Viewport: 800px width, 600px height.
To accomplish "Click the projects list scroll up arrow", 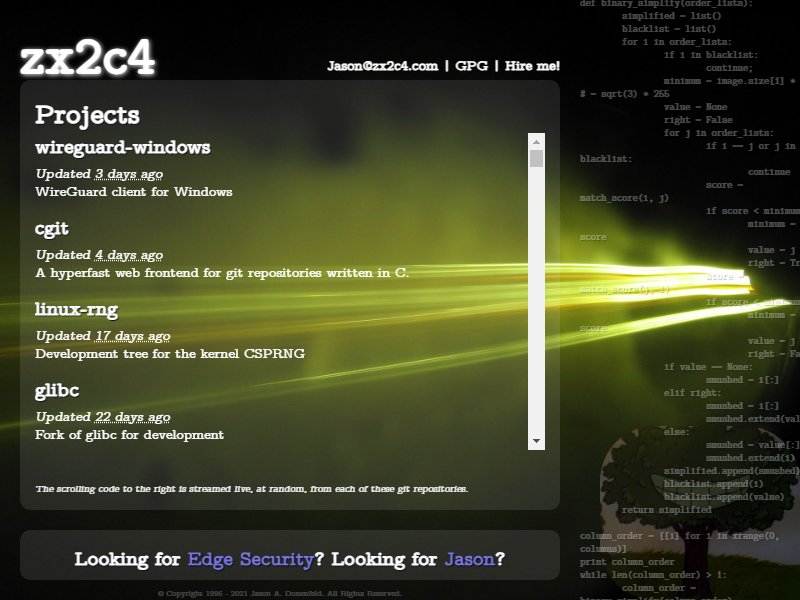I will click(536, 141).
